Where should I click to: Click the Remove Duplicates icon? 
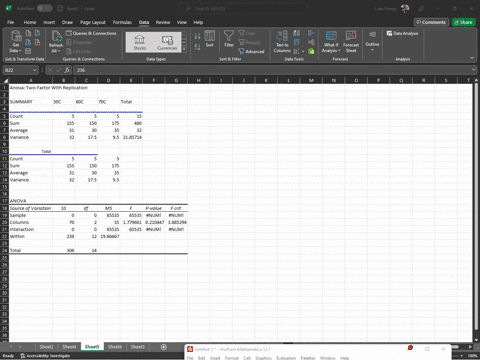click(x=297, y=42)
